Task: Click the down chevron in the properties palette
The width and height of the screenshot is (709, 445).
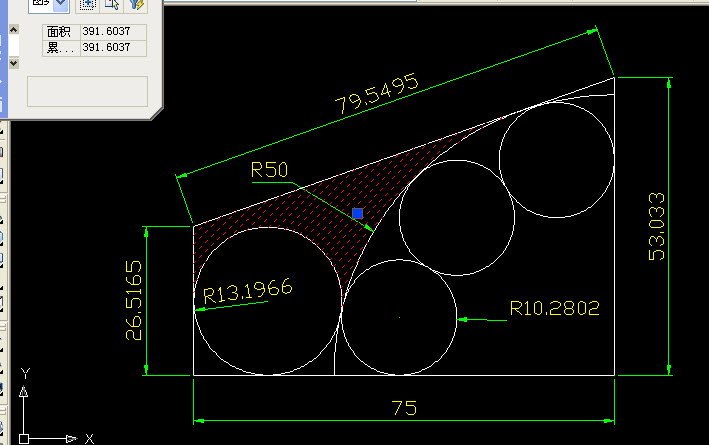Action: (14, 63)
